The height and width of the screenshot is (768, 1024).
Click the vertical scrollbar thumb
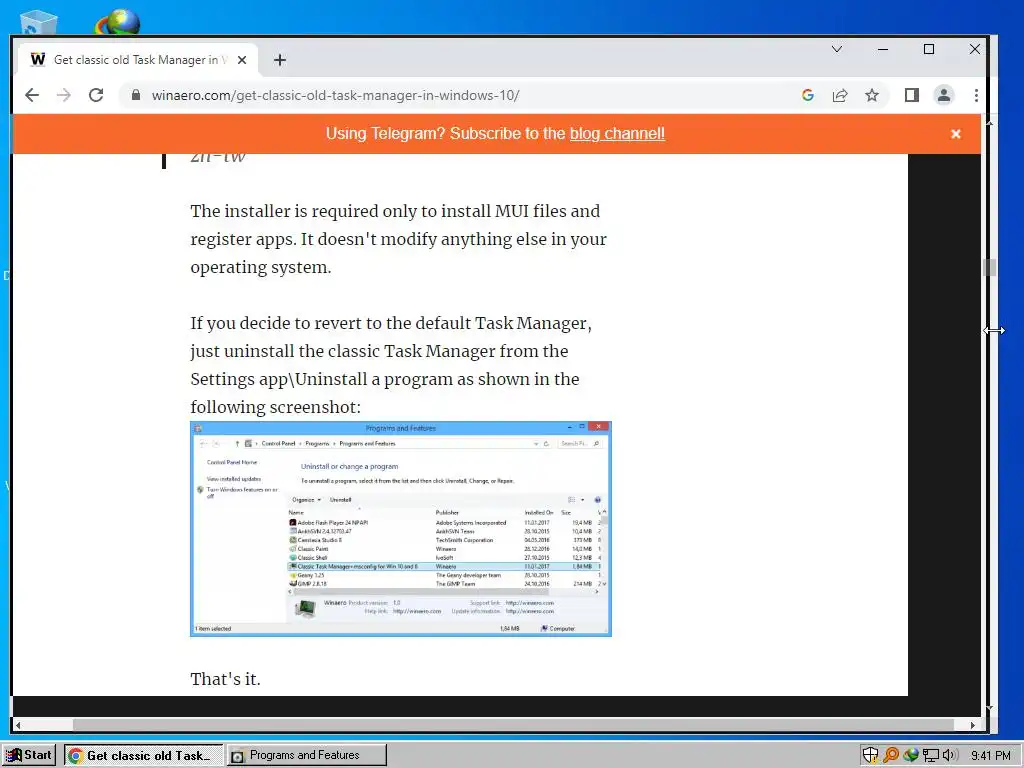(x=989, y=267)
